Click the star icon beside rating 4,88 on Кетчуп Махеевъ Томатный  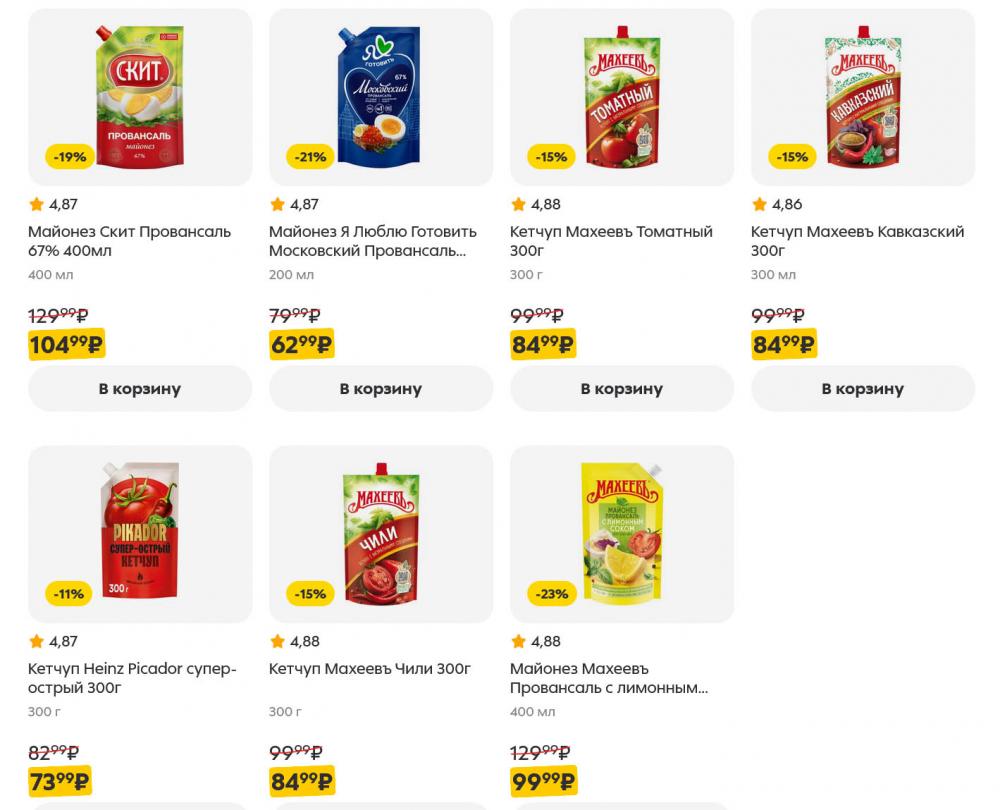coord(518,204)
